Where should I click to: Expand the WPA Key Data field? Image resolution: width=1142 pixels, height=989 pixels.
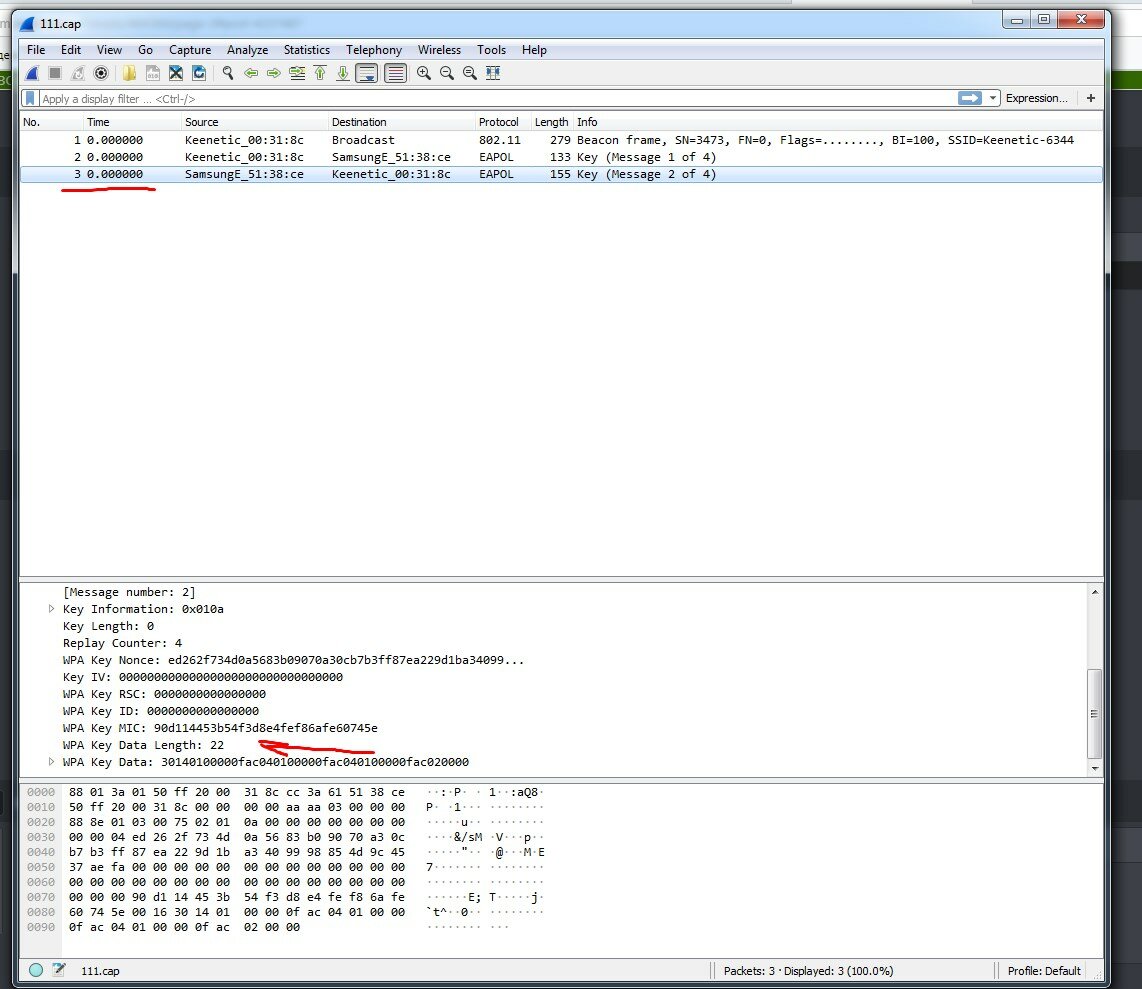(x=52, y=762)
